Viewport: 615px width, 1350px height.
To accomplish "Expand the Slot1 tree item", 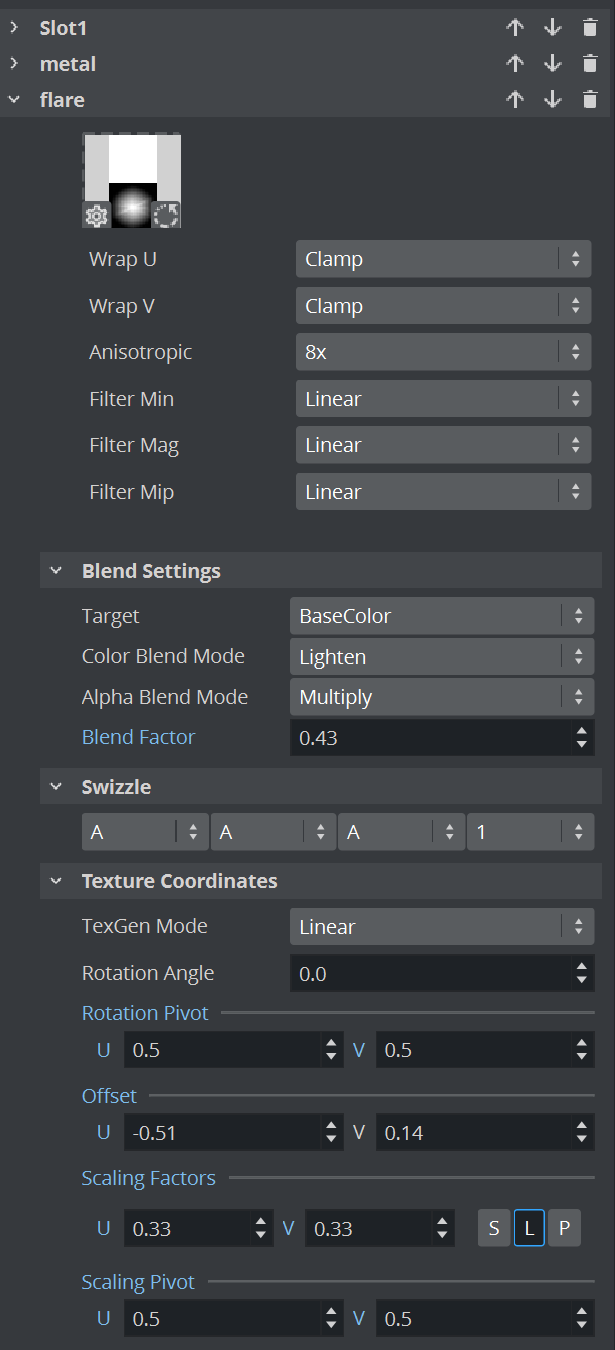I will click(14, 27).
